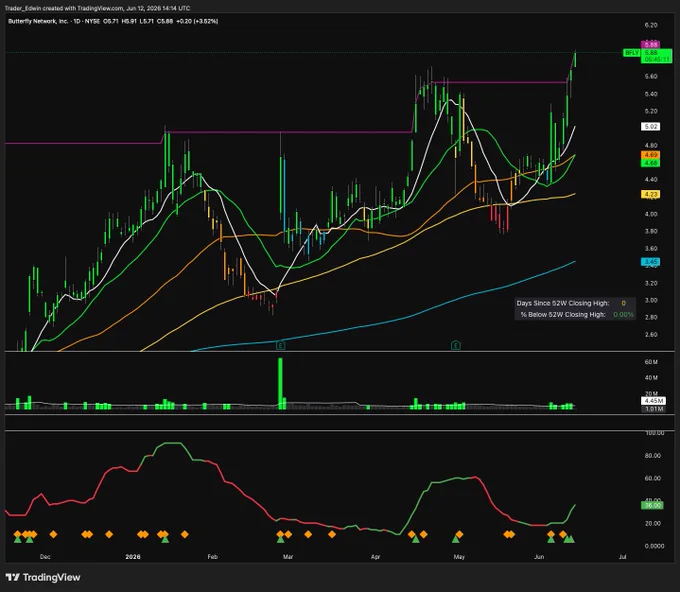This screenshot has height=592, width=680.
Task: Click the green triangle signal above May label
Action: pyautogui.click(x=455, y=540)
